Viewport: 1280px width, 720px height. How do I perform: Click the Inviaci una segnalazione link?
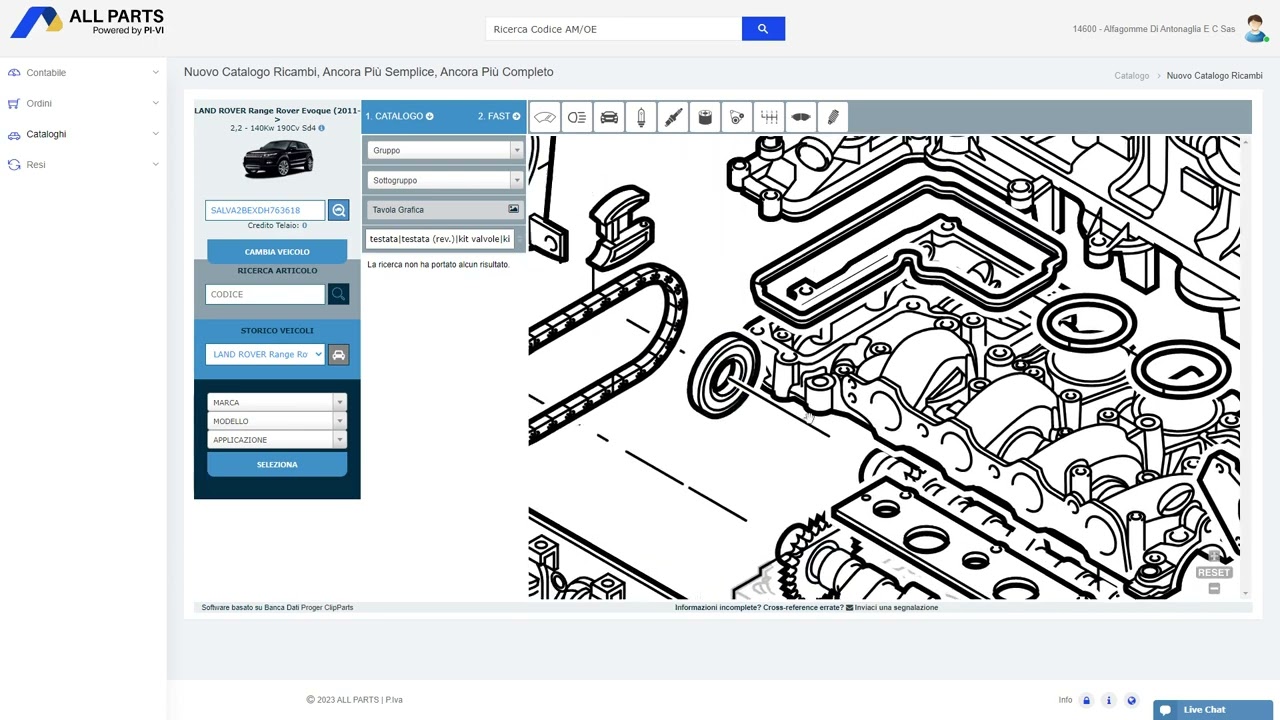point(896,607)
